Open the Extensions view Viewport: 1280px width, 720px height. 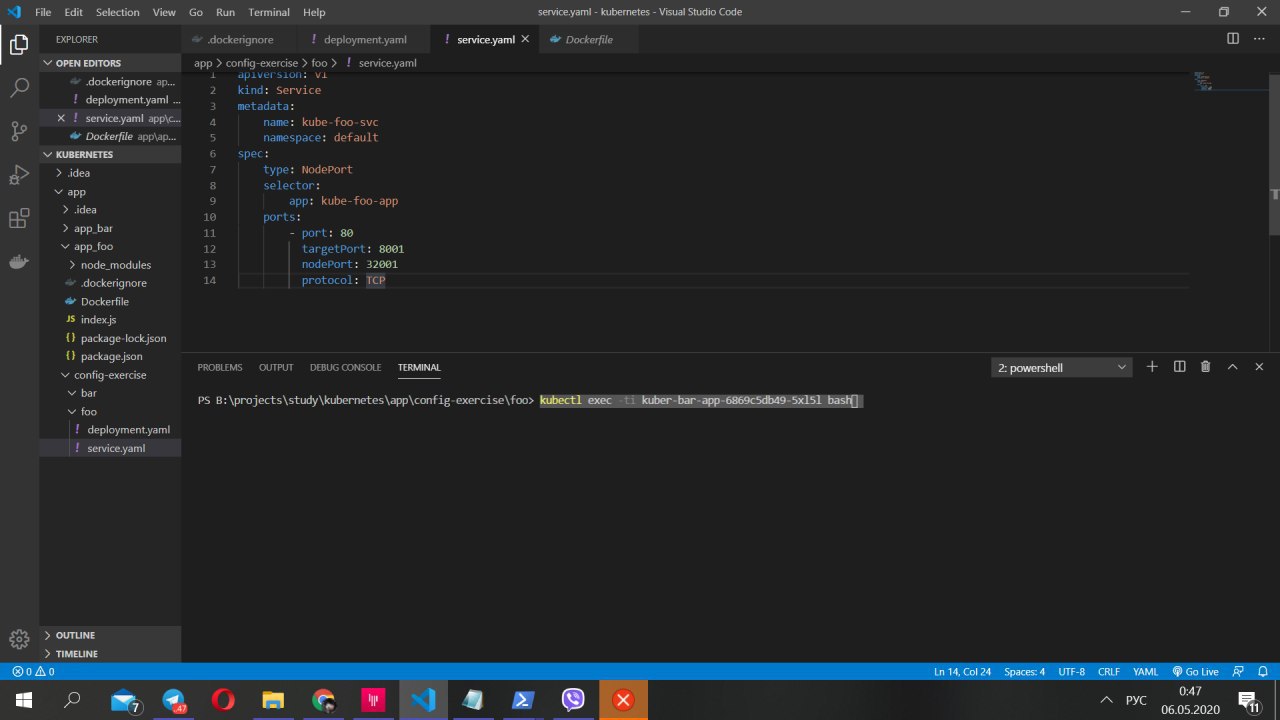[19, 219]
